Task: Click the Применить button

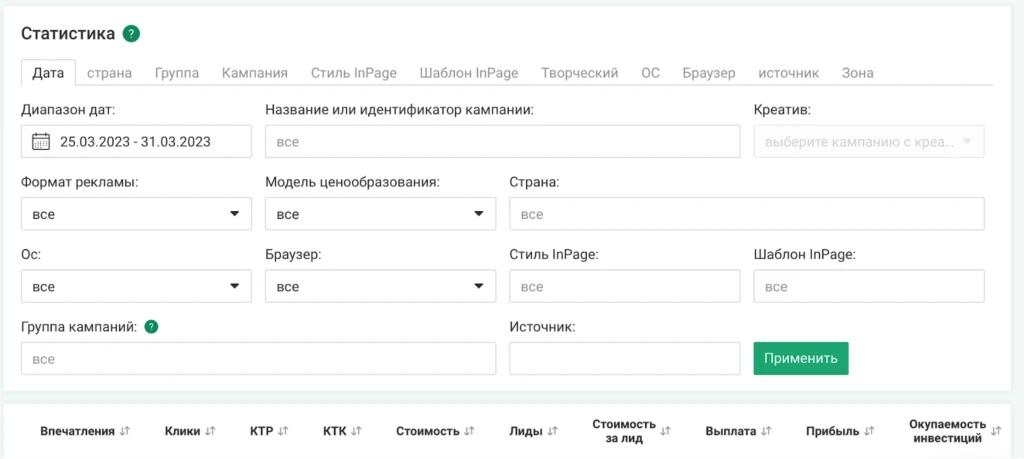Action: click(801, 358)
